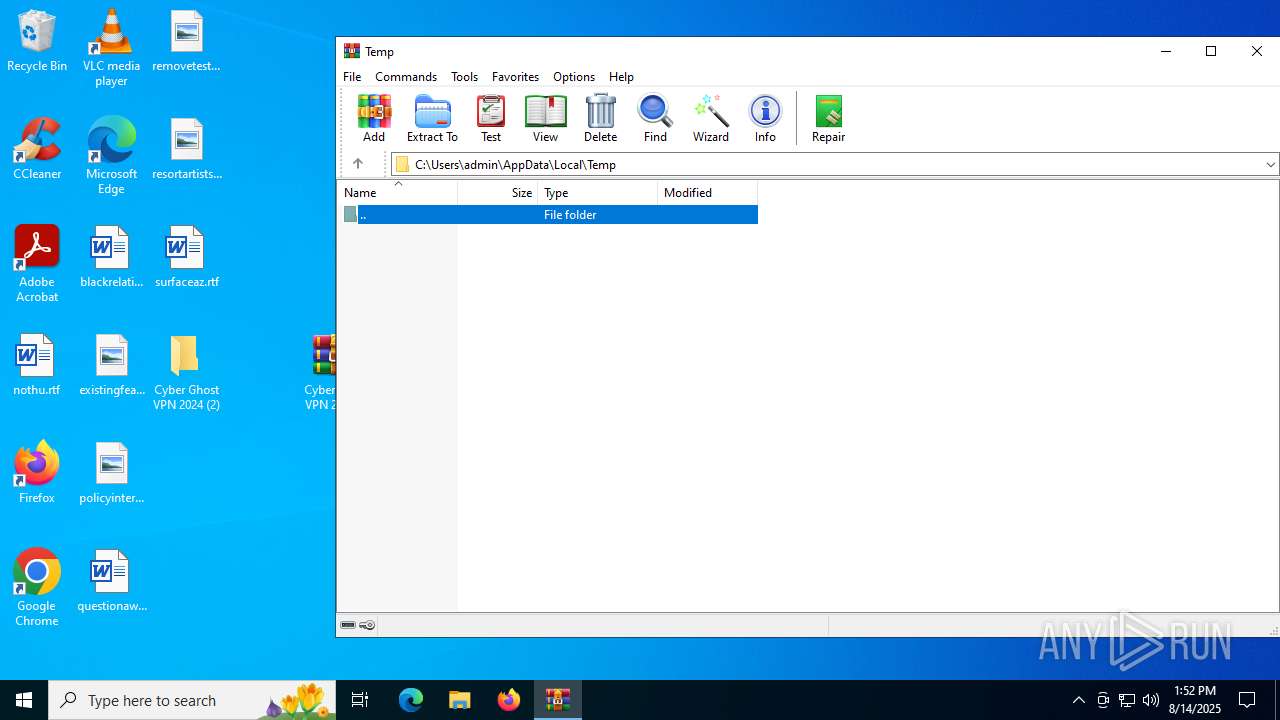Open the Tools menu
The height and width of the screenshot is (720, 1280).
coord(464,77)
